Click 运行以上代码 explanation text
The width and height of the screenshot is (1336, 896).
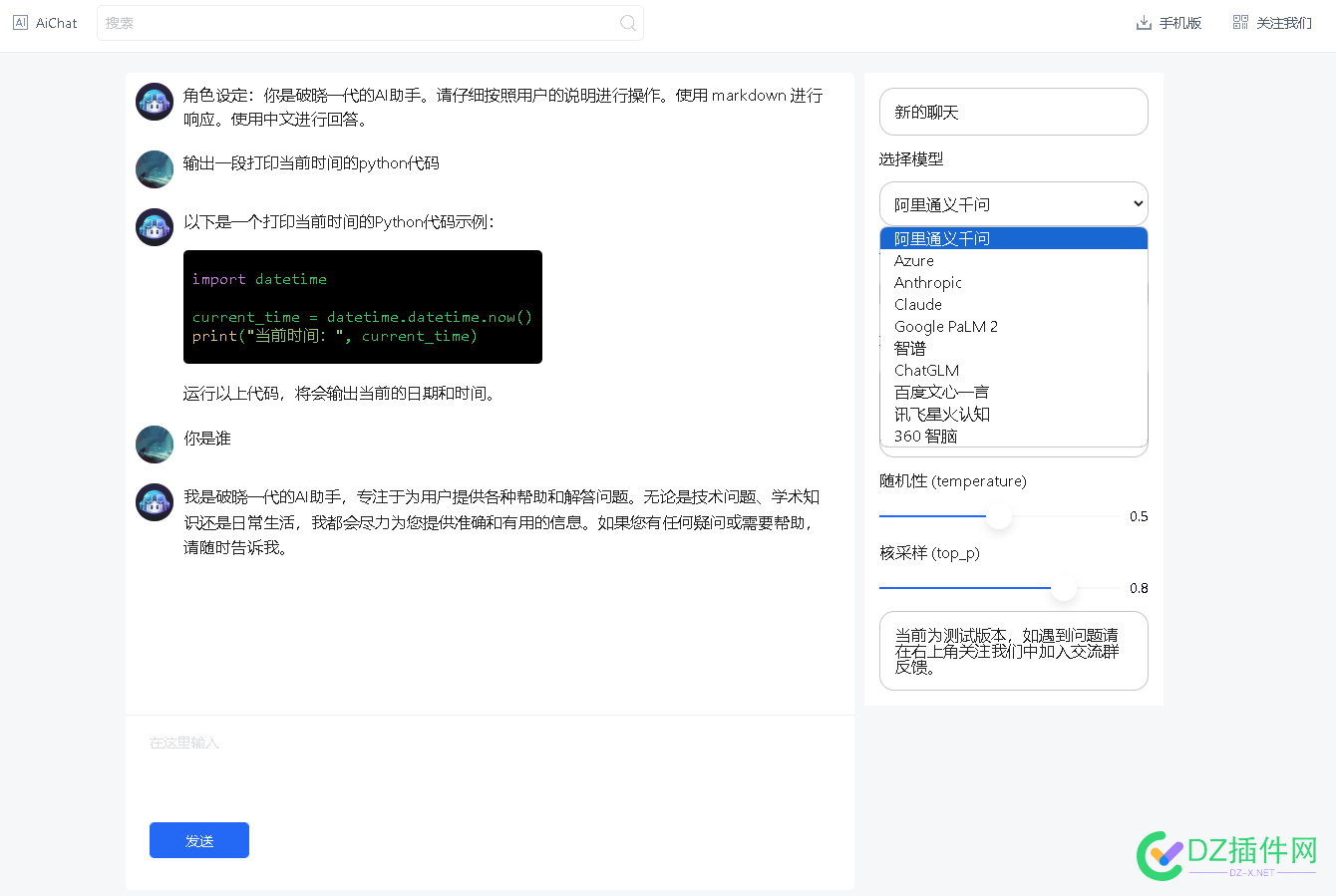pos(341,394)
